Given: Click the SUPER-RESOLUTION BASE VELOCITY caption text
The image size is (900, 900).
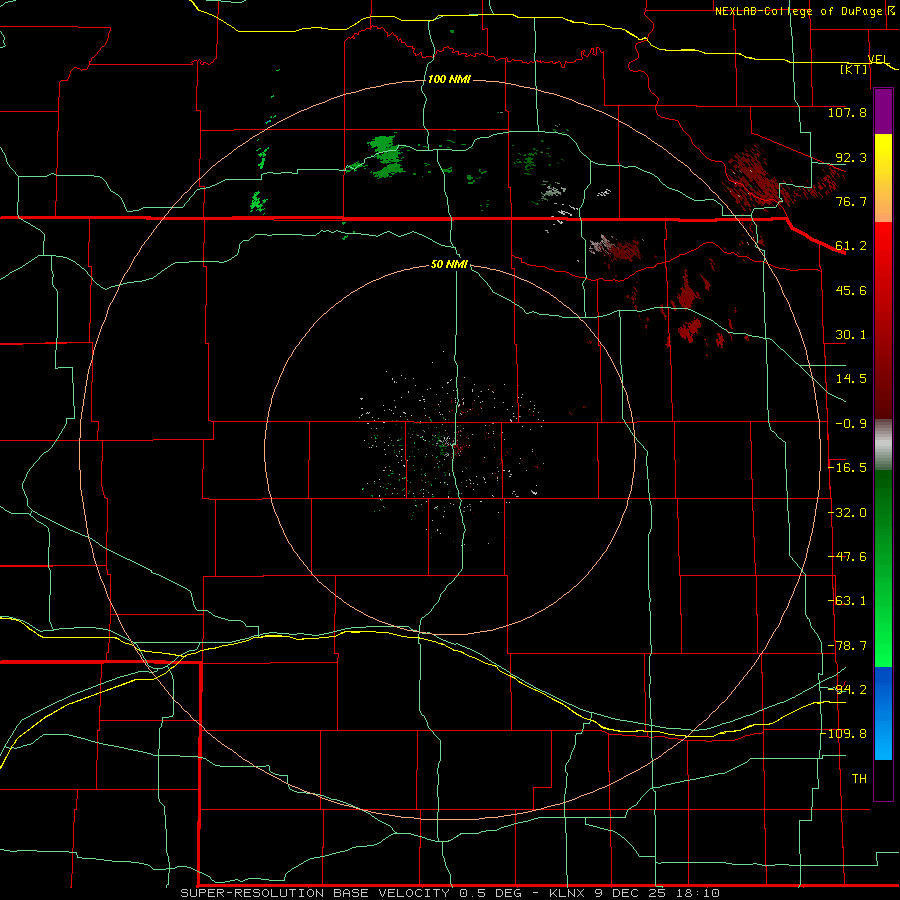Looking at the screenshot, I should [x=315, y=893].
